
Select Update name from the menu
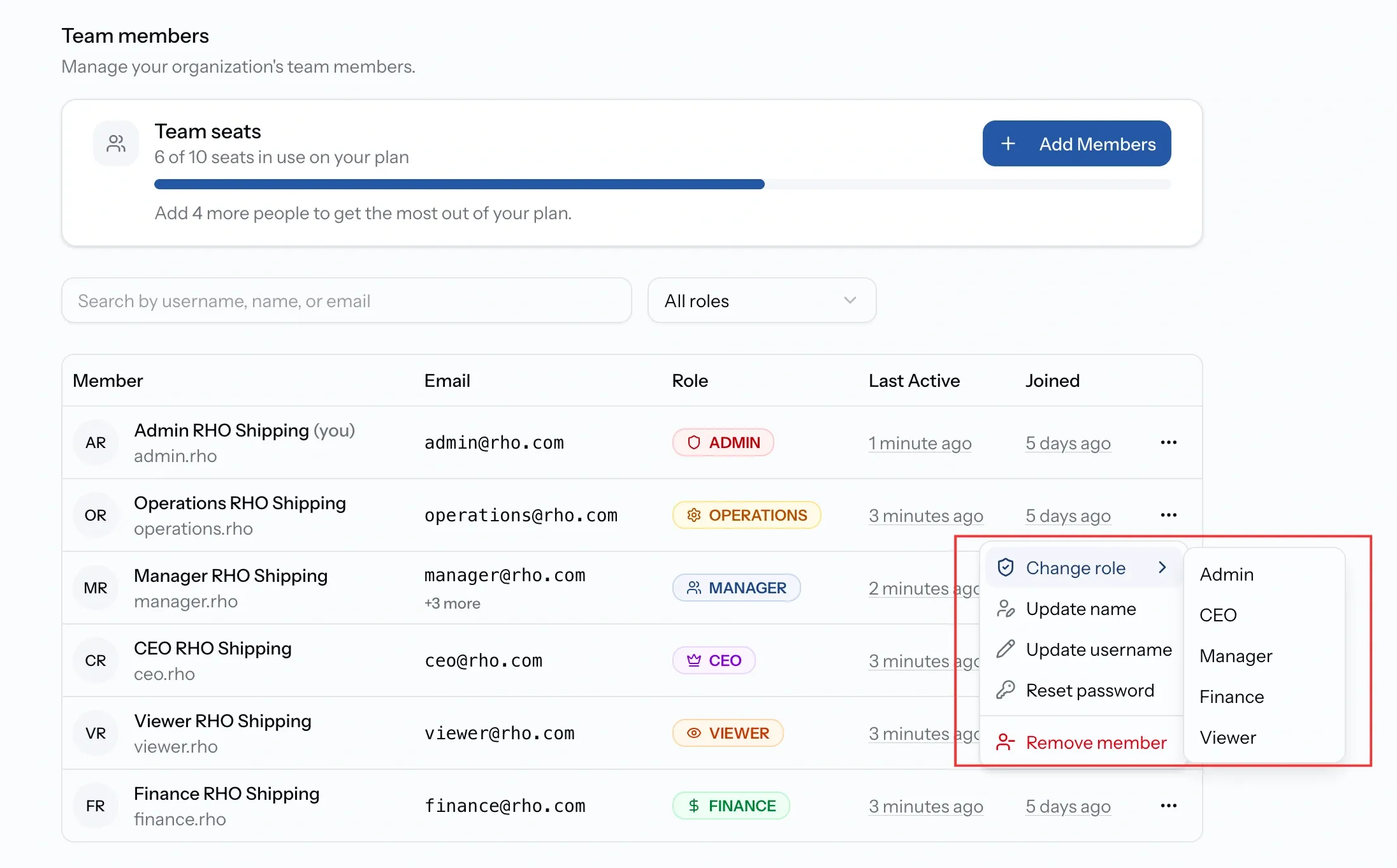1083,609
